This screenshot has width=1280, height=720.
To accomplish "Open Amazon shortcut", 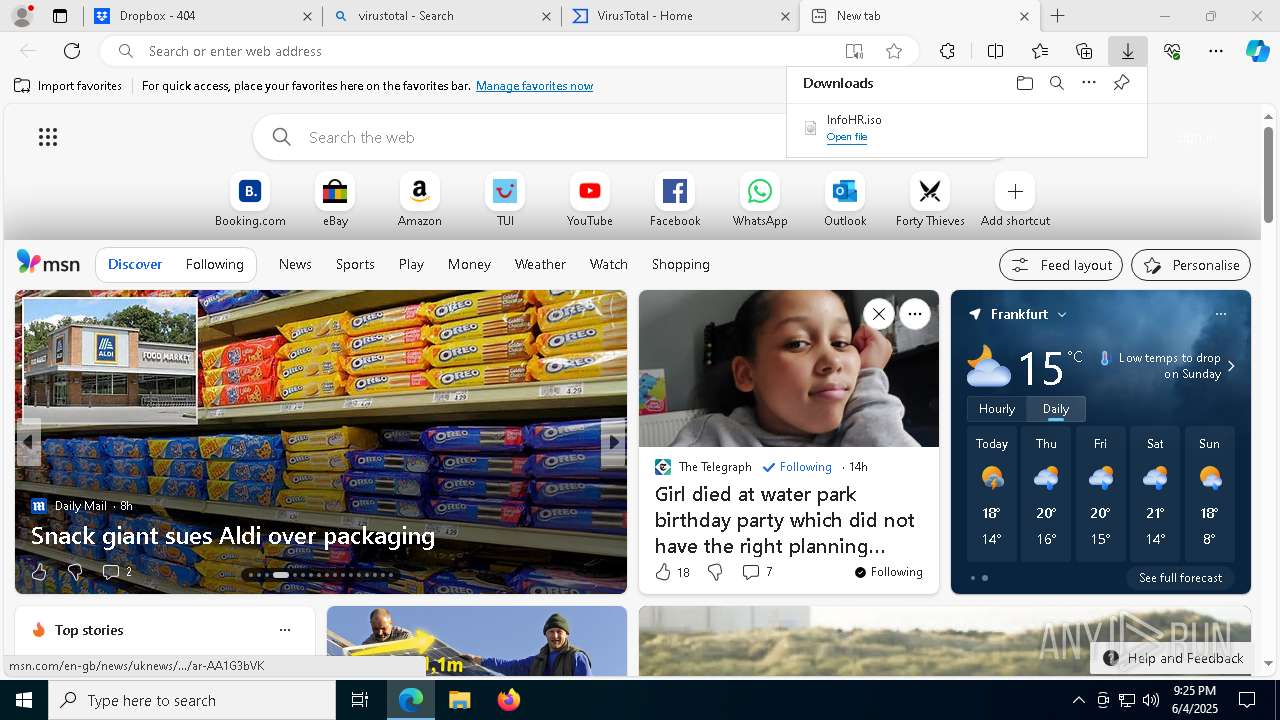I will point(420,200).
